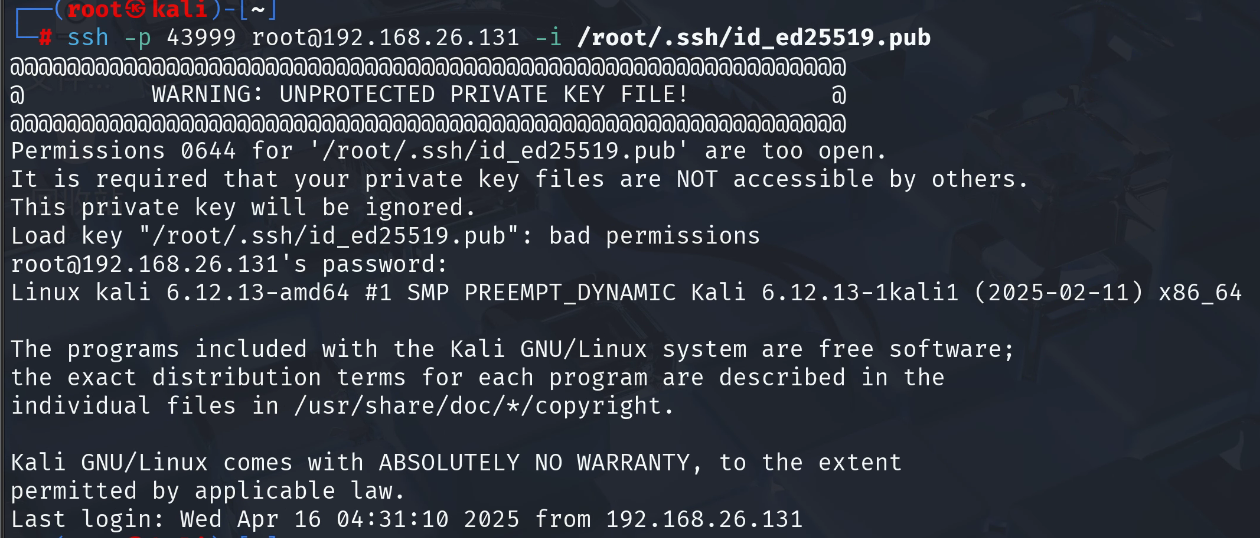Click the red hash prompt symbol
Screen dimensions: 1260x538
point(46,39)
